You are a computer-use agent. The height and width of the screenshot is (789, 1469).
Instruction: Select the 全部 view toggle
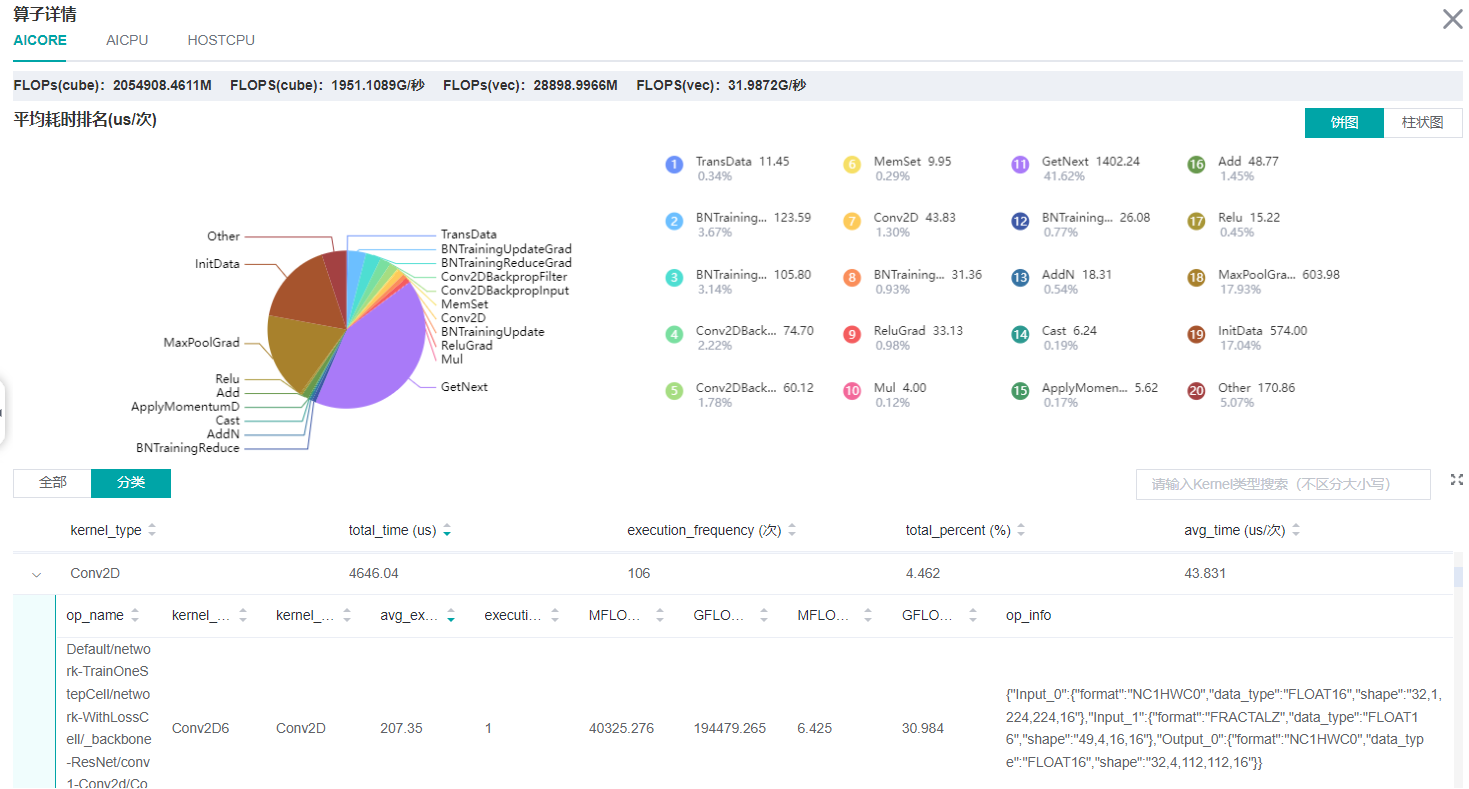coord(52,483)
